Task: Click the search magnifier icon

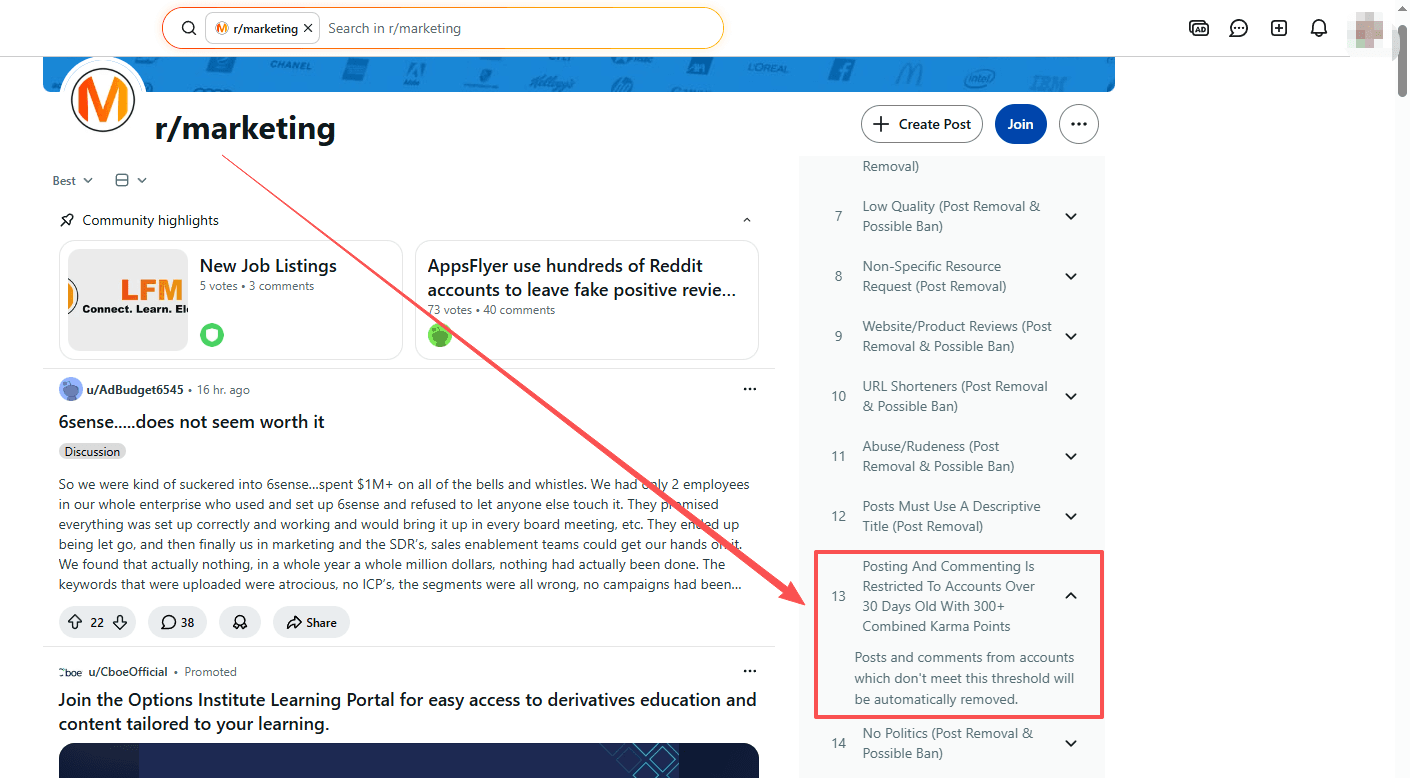Action: [188, 28]
